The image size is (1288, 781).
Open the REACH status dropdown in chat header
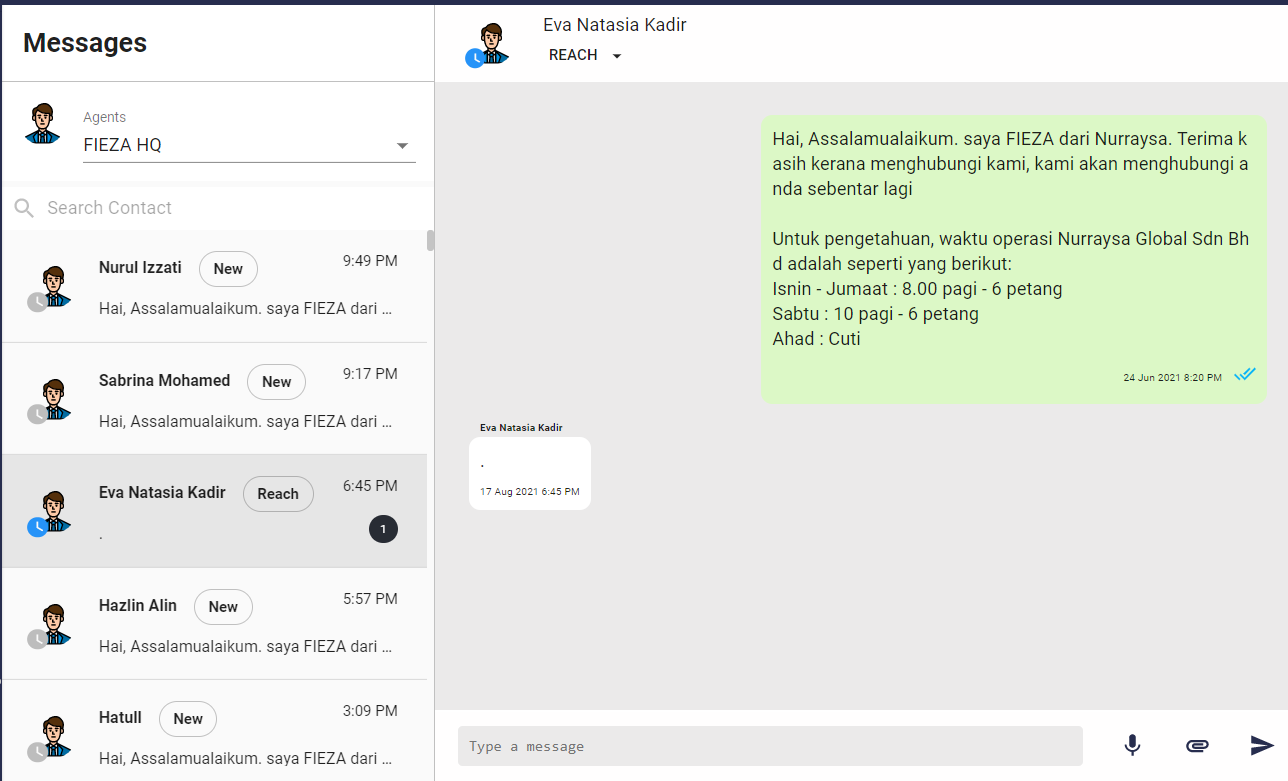[x=585, y=55]
